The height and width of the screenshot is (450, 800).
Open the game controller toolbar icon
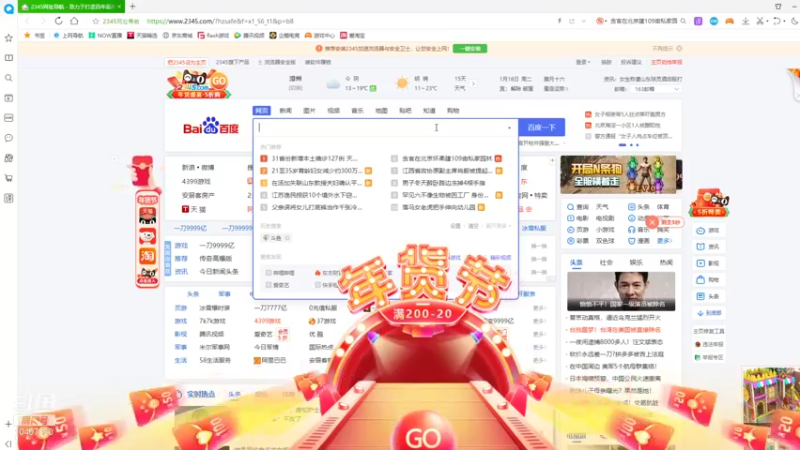pyautogui.click(x=730, y=21)
